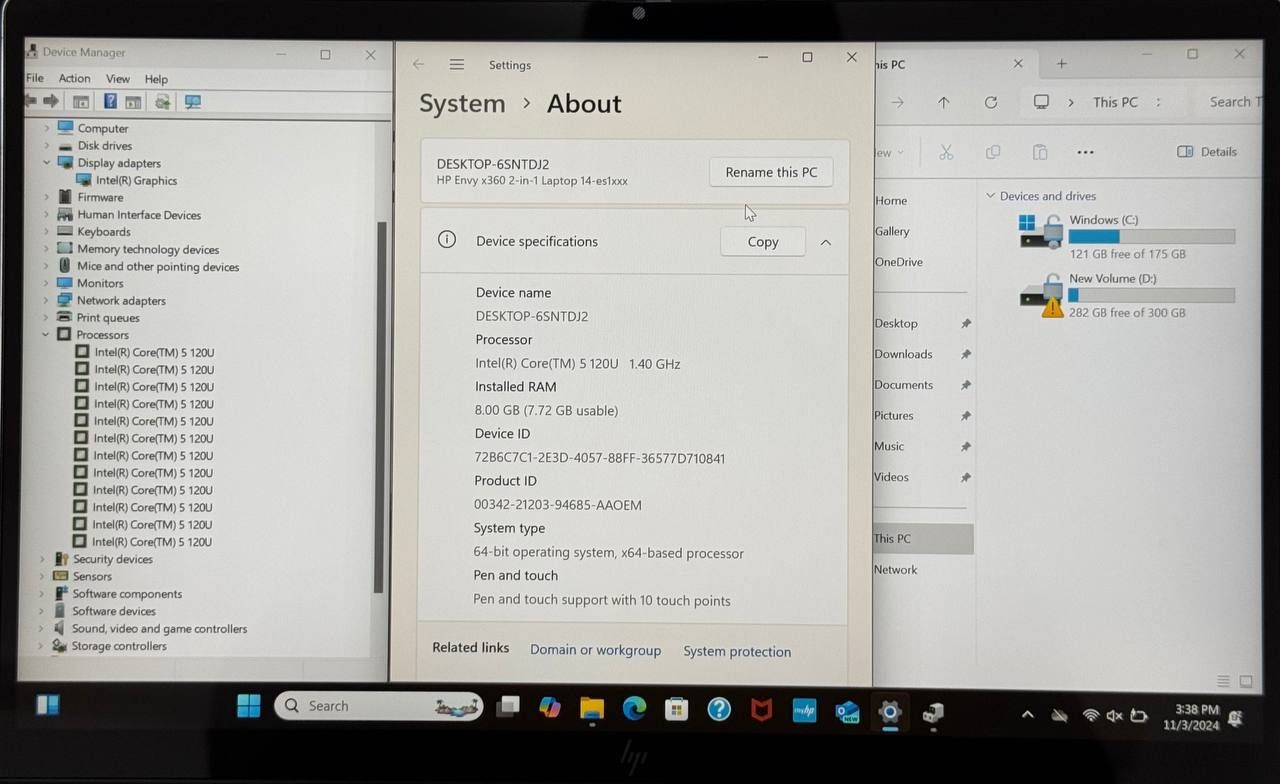Open the Action menu in Device Manager
This screenshot has height=784, width=1280.
74,79
